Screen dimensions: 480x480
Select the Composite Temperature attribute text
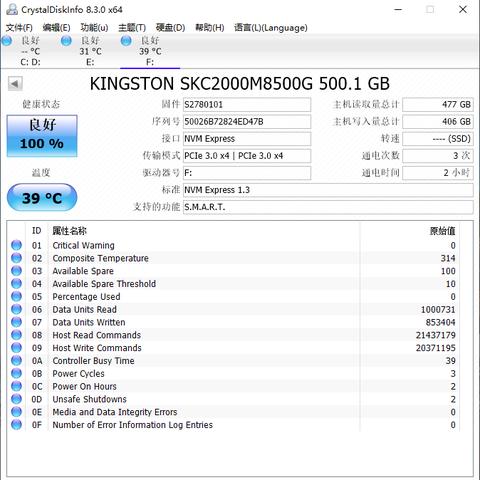click(100, 258)
